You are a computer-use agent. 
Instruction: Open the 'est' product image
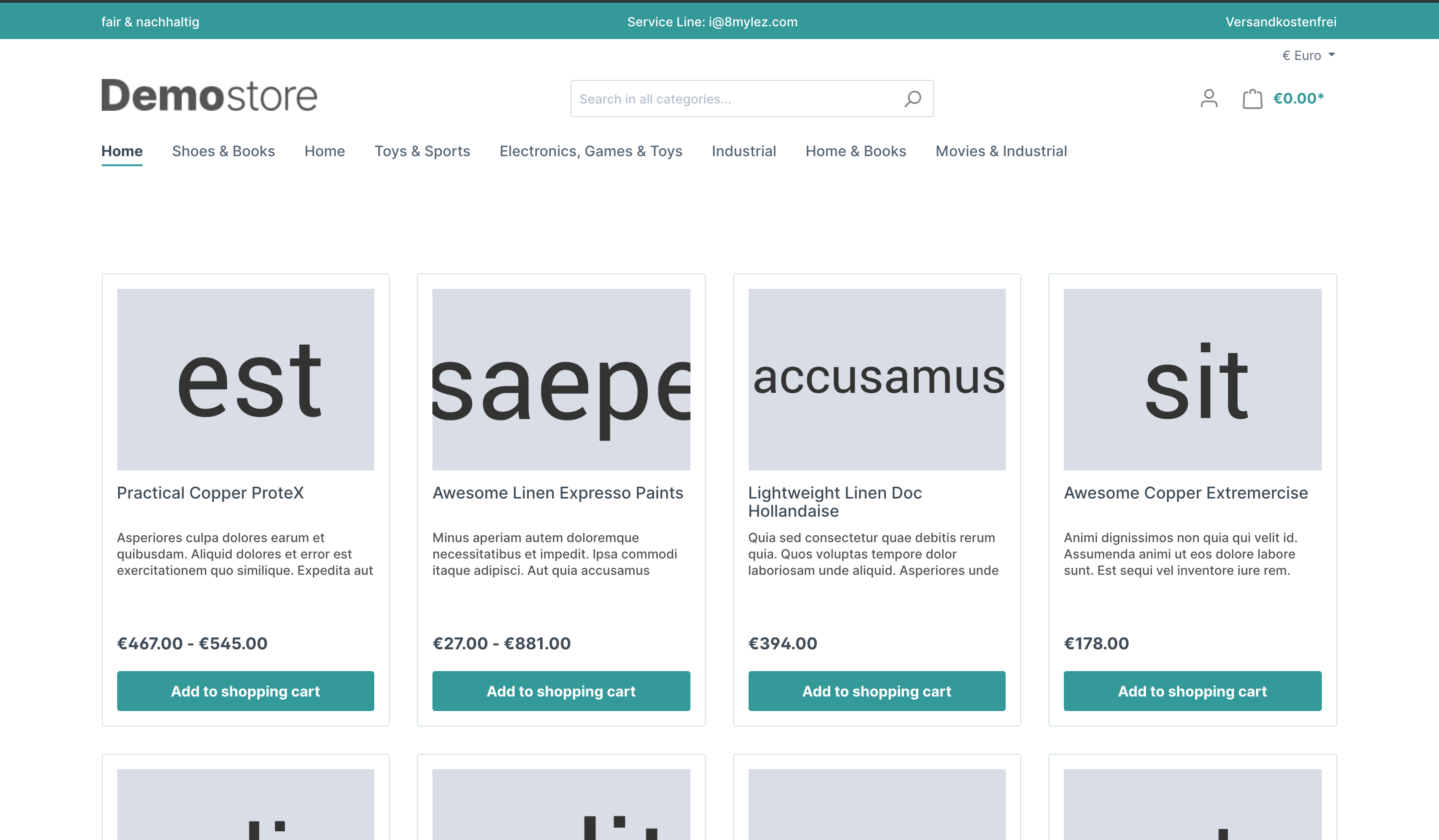[x=246, y=380]
